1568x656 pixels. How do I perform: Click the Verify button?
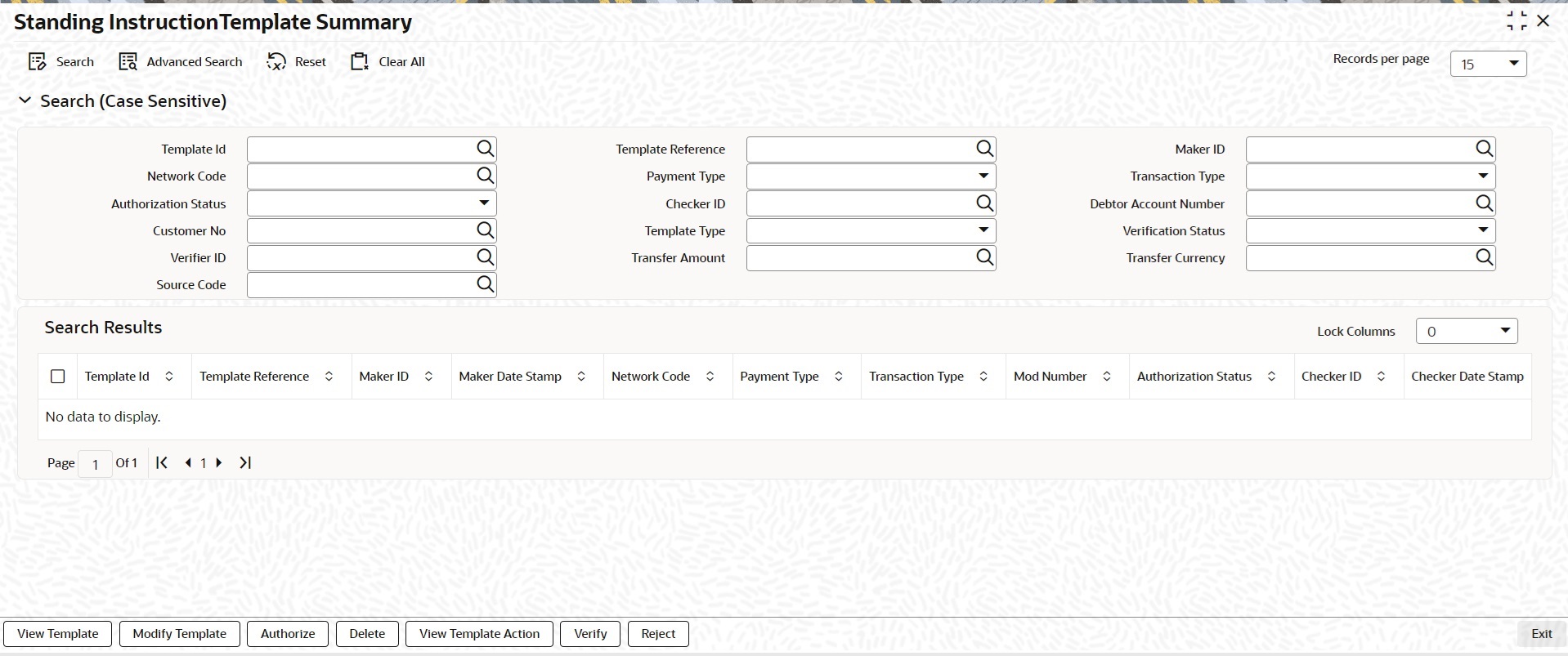pos(590,634)
